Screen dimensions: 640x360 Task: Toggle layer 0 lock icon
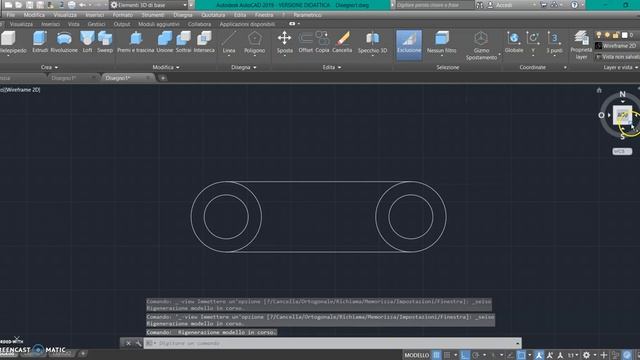coord(616,35)
